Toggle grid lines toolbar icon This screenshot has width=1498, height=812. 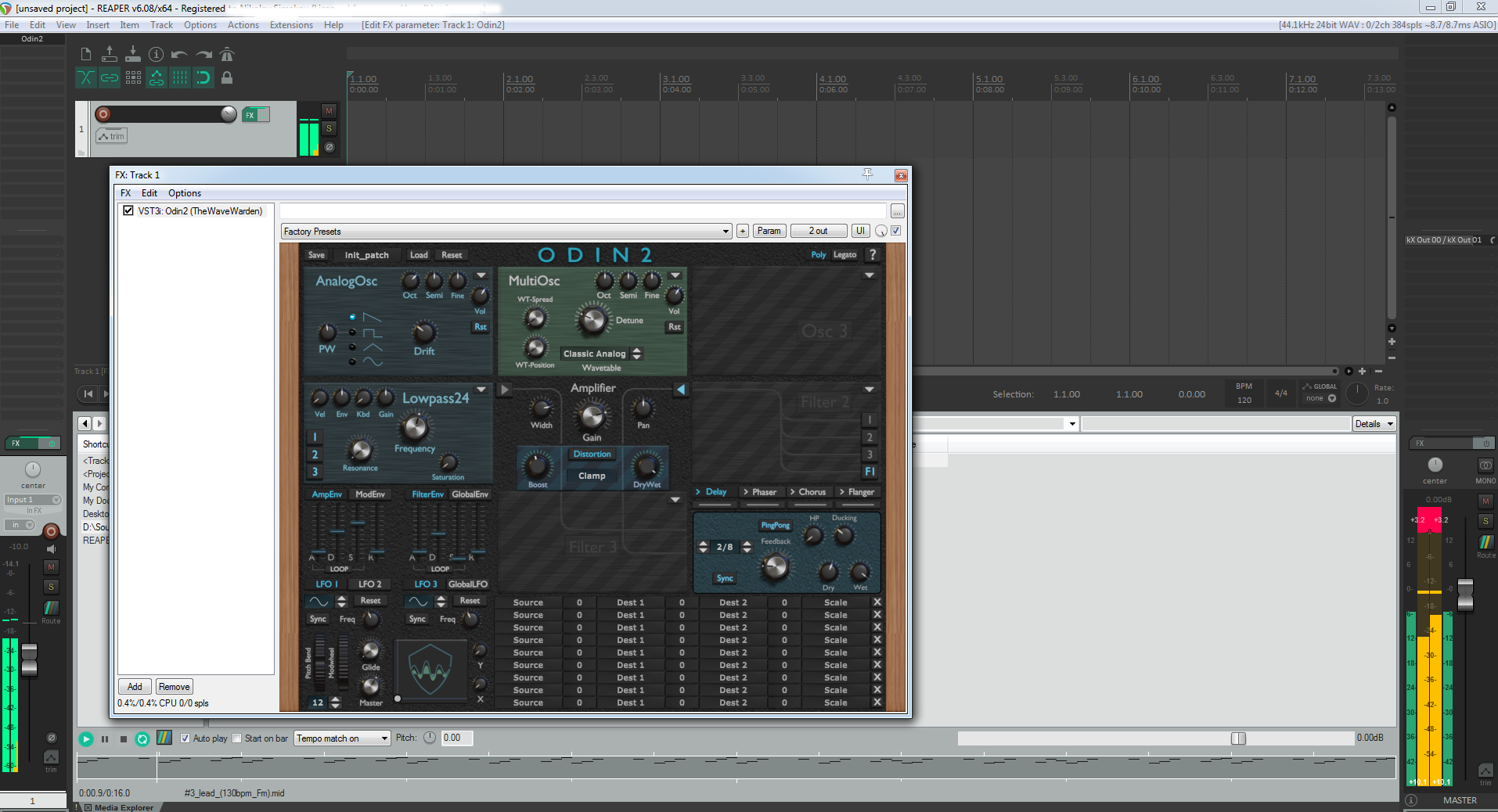tap(180, 77)
